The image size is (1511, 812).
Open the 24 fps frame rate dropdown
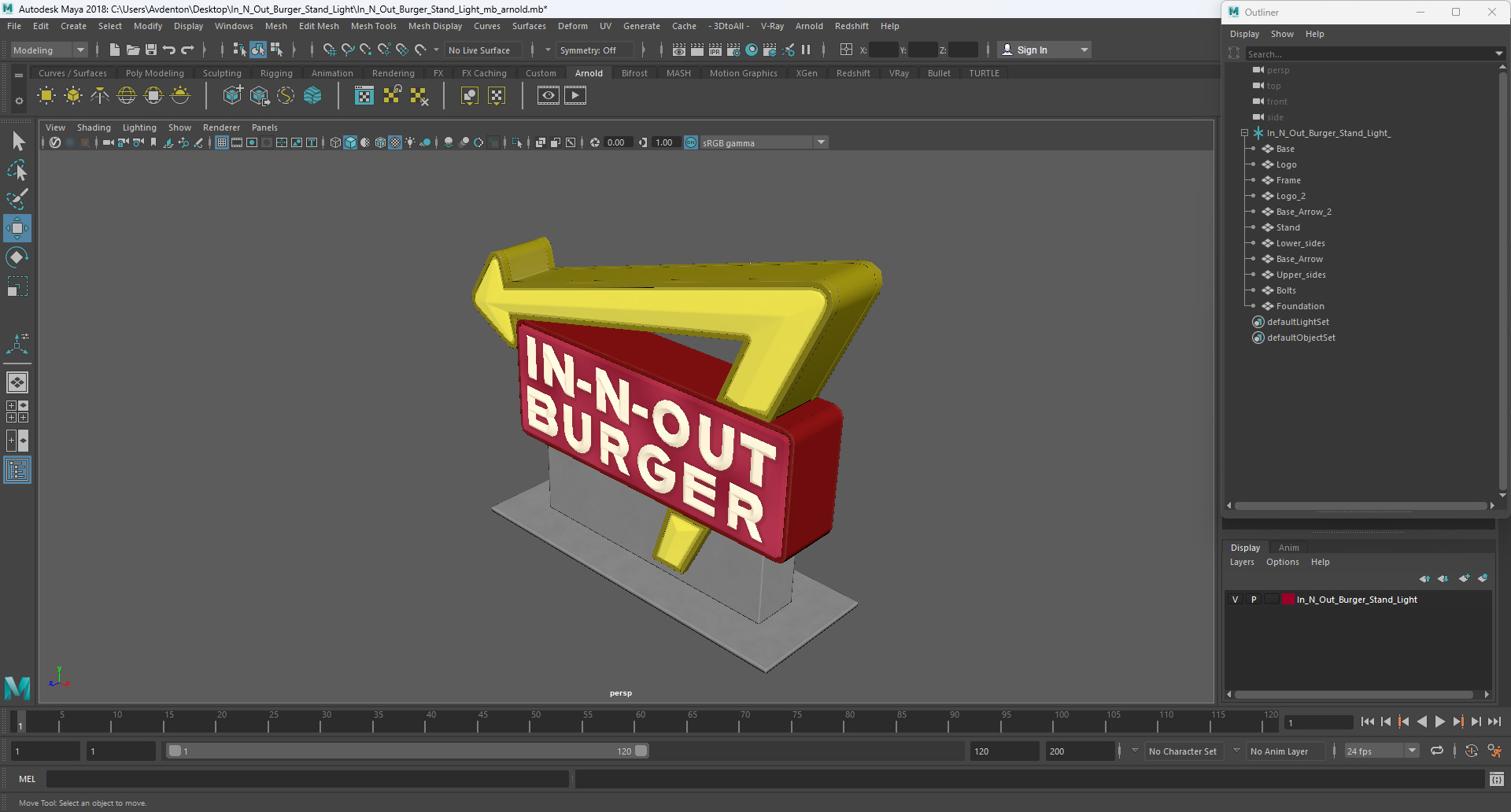tap(1413, 751)
